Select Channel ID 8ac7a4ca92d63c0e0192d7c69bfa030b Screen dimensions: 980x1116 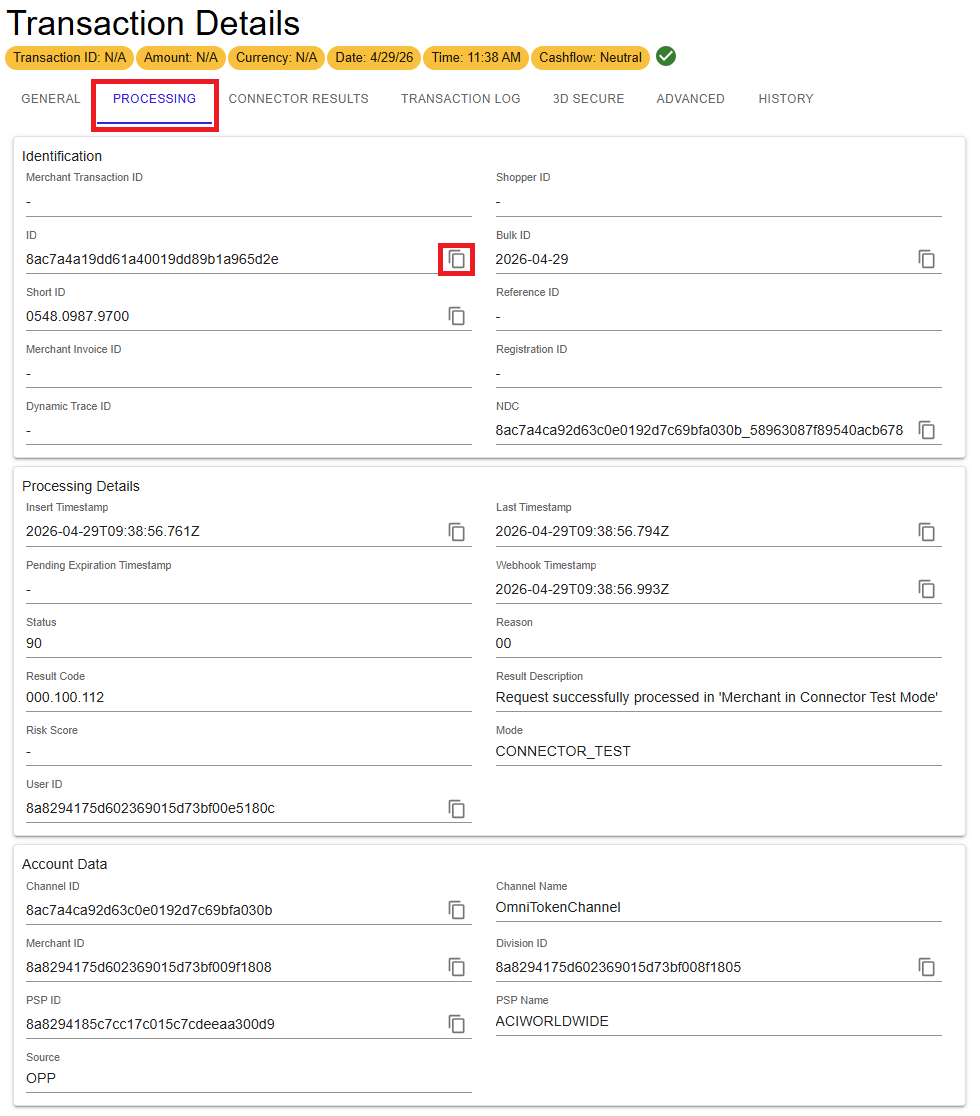point(149,910)
